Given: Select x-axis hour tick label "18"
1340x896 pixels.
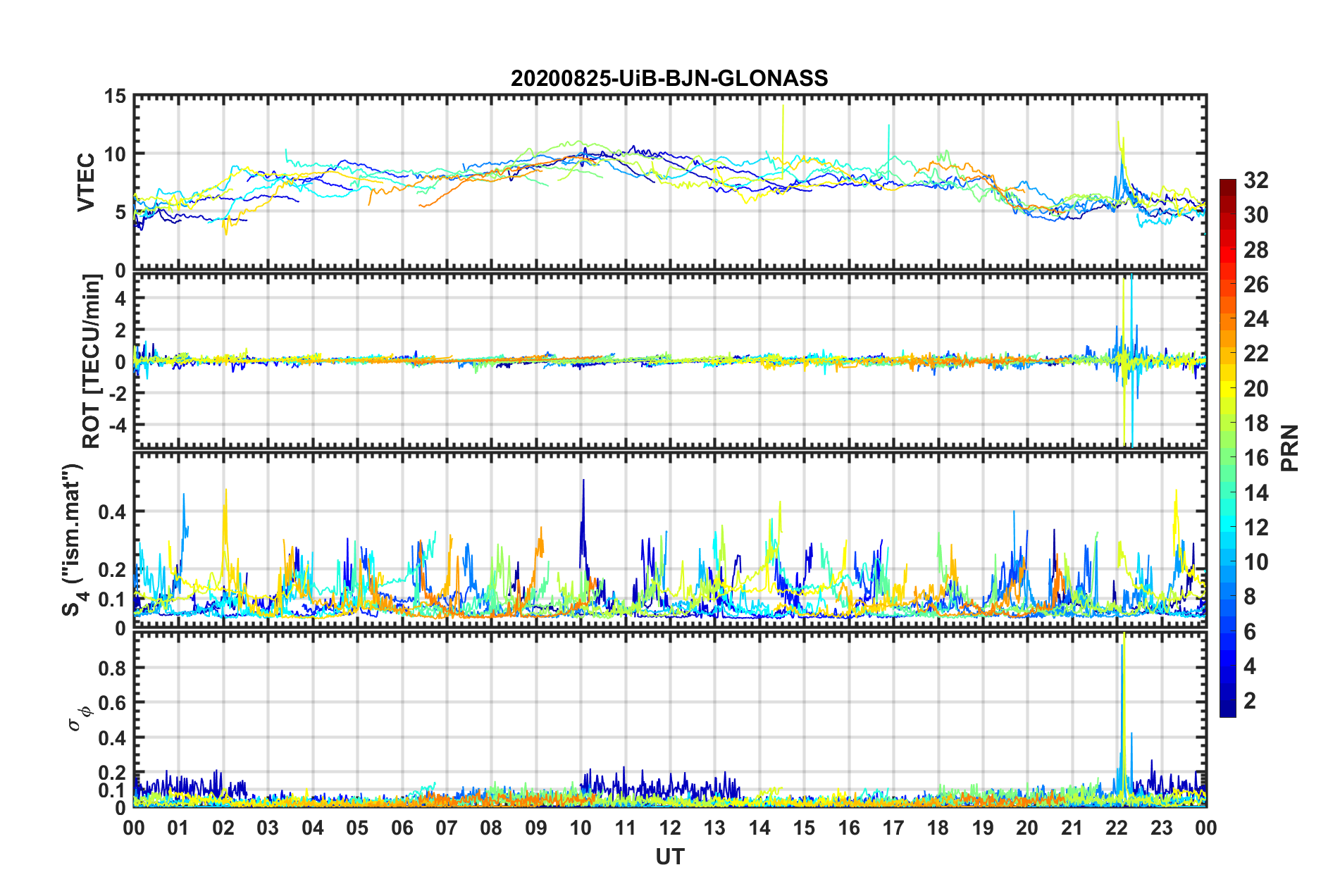Looking at the screenshot, I should point(938,828).
